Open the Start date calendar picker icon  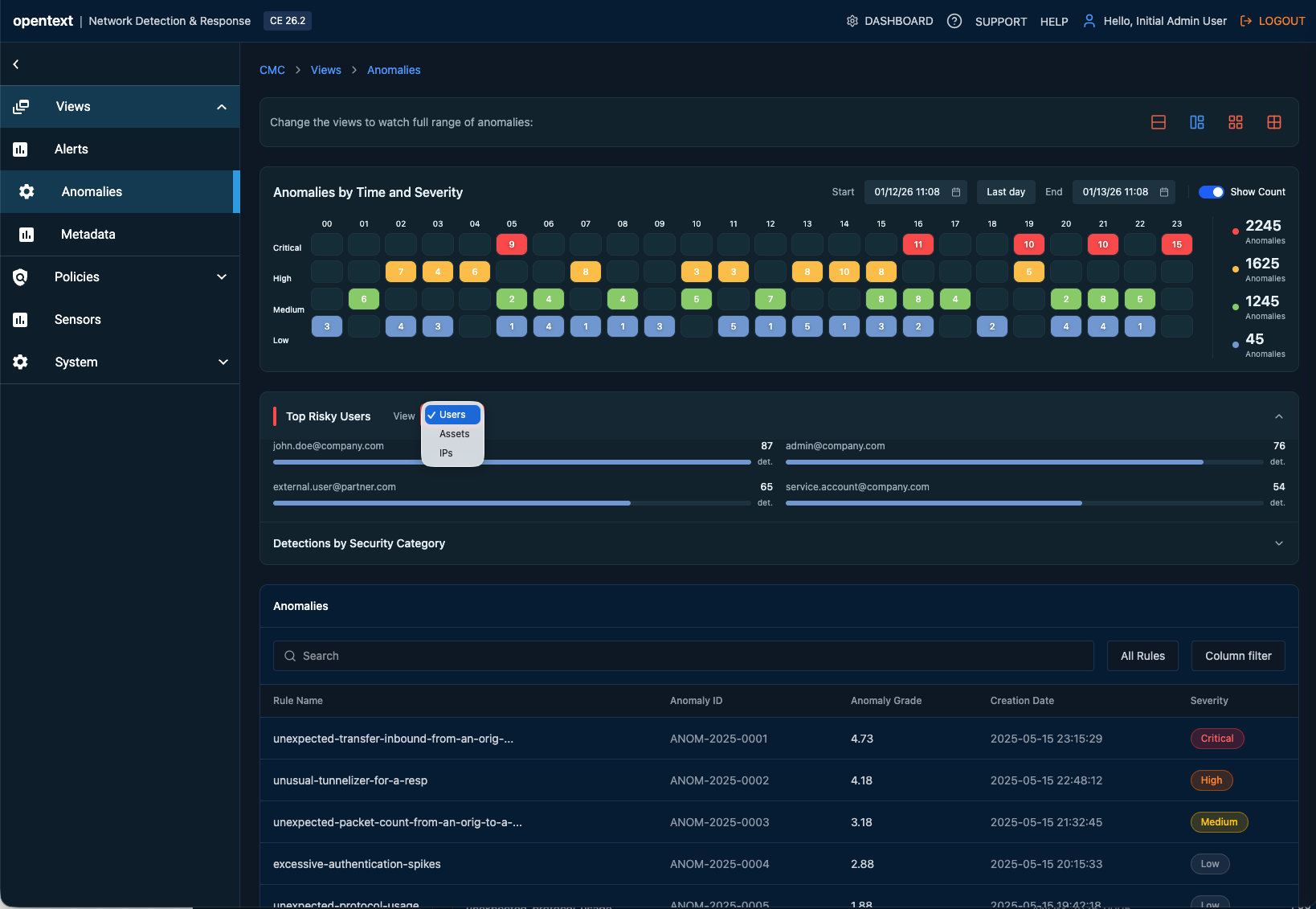956,192
